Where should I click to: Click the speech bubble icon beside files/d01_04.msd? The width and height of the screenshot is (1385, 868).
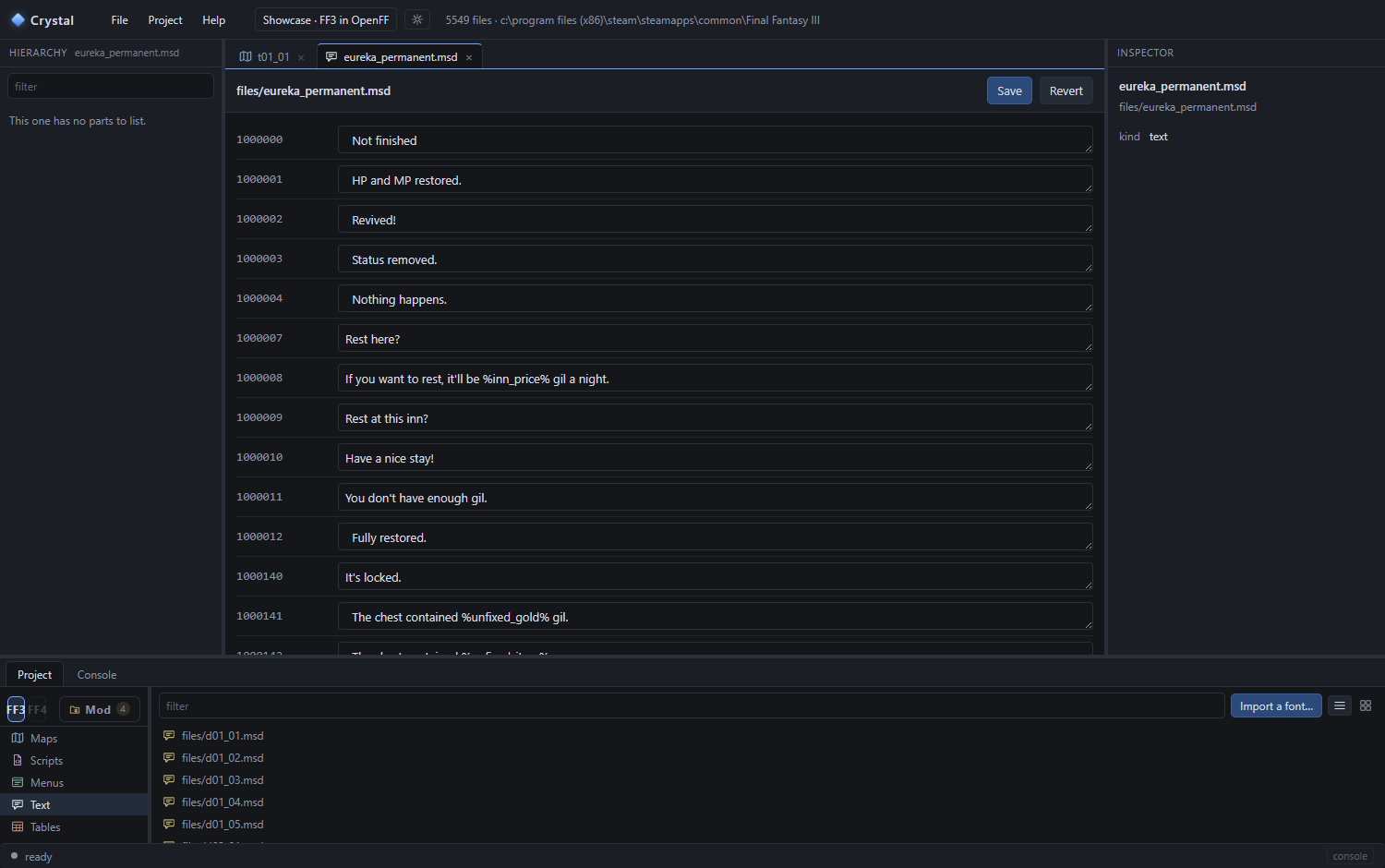(169, 802)
